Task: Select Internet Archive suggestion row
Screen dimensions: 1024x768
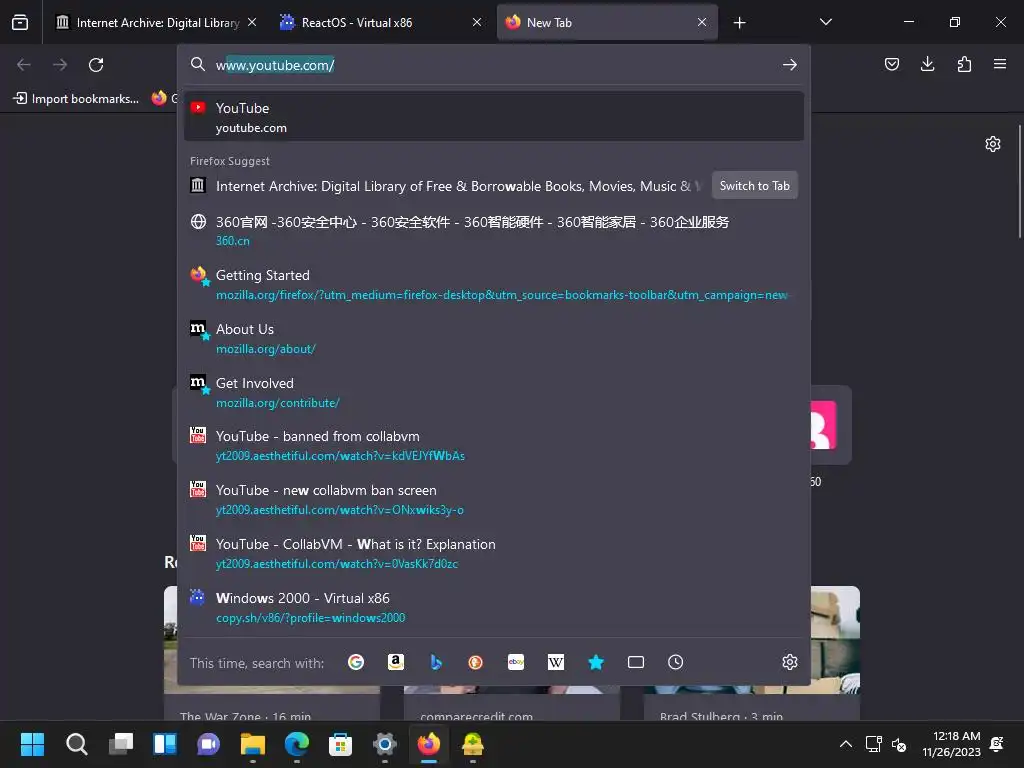Action: coord(494,186)
